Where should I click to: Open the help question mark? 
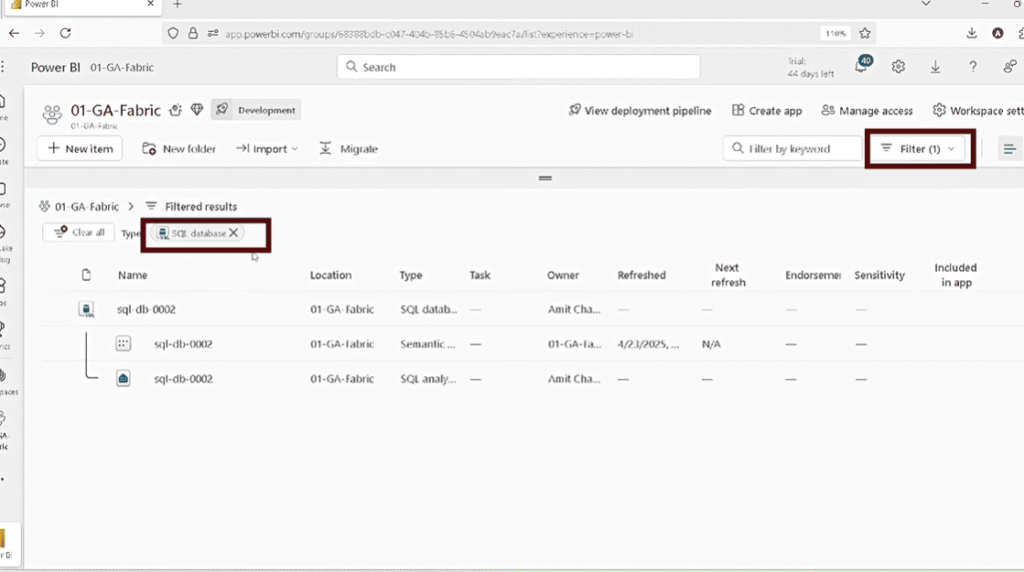972,67
